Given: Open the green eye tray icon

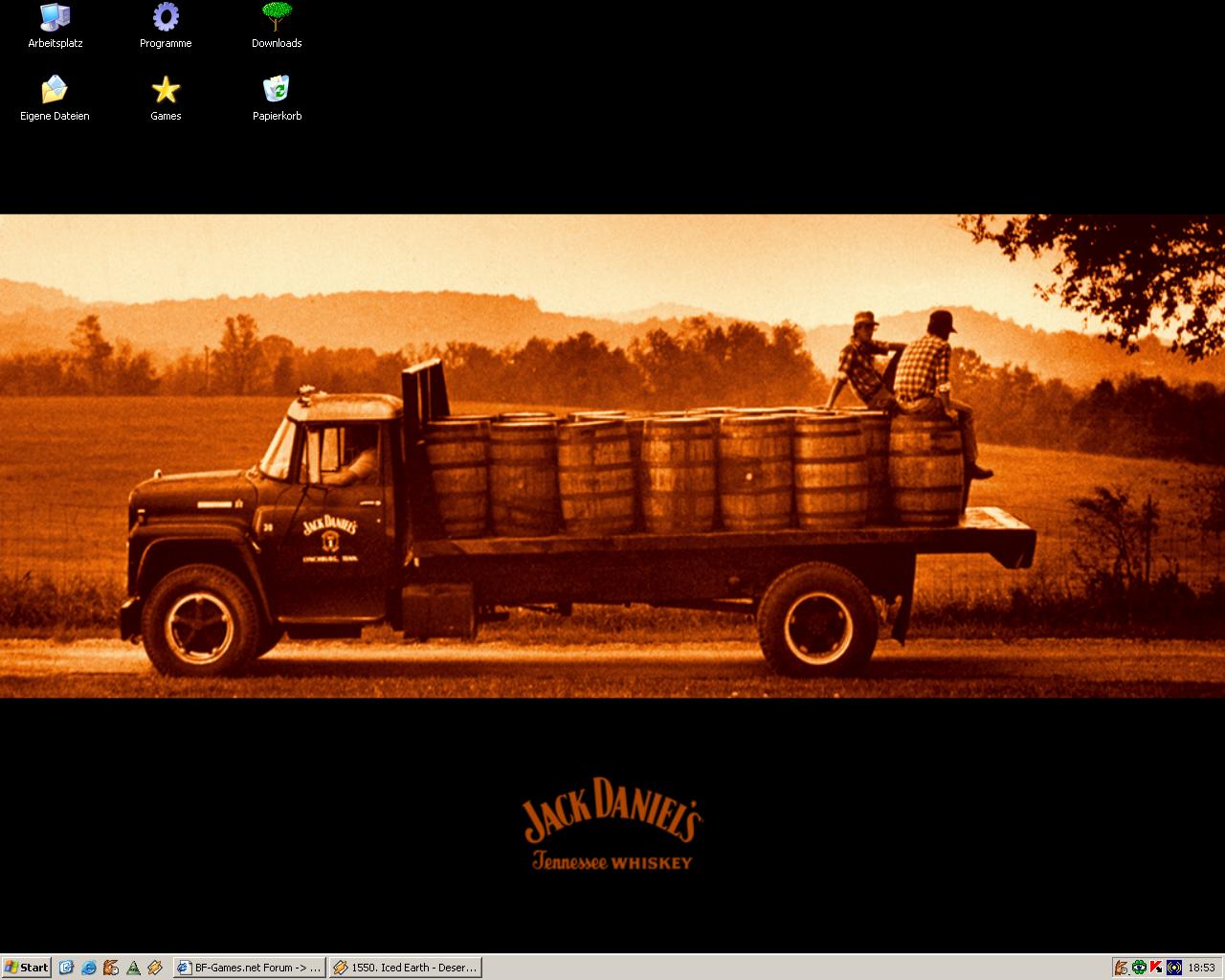Looking at the screenshot, I should [x=1139, y=968].
